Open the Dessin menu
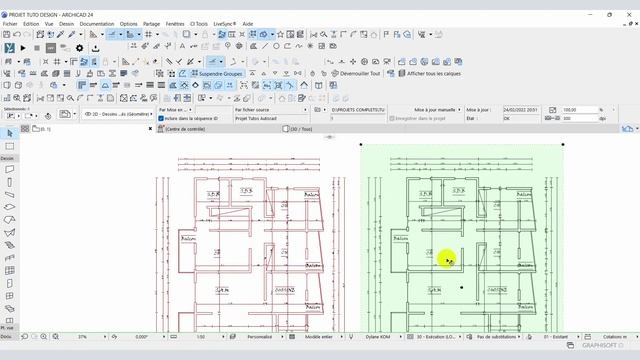640x360 pixels. pos(66,24)
